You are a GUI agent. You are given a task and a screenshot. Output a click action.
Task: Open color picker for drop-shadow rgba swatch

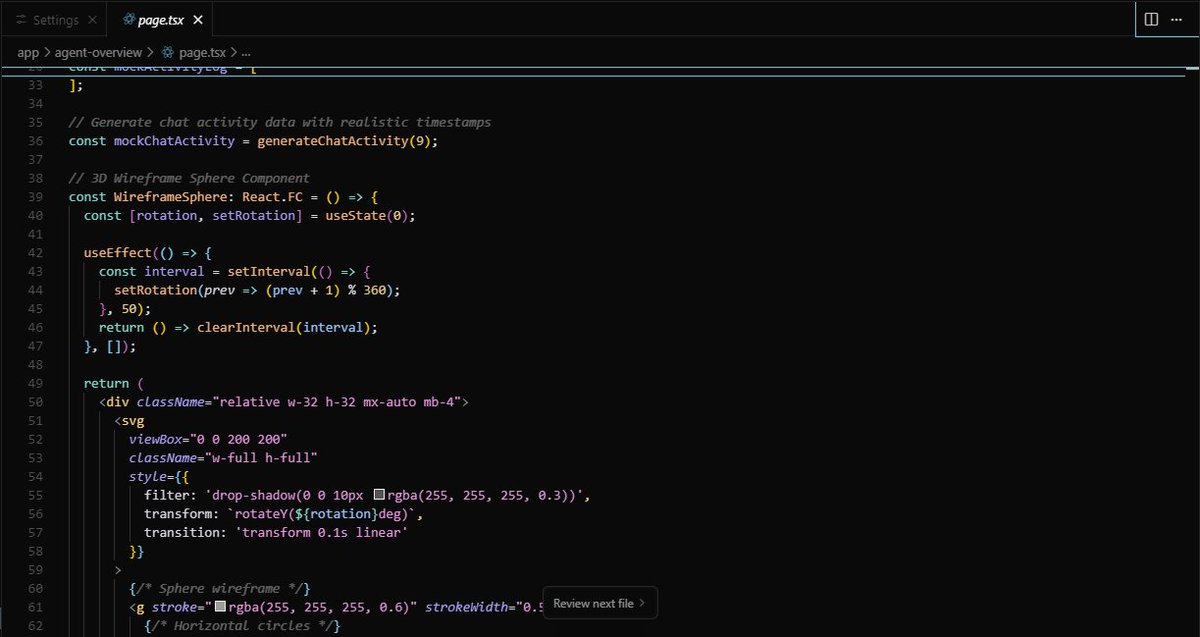[380, 494]
